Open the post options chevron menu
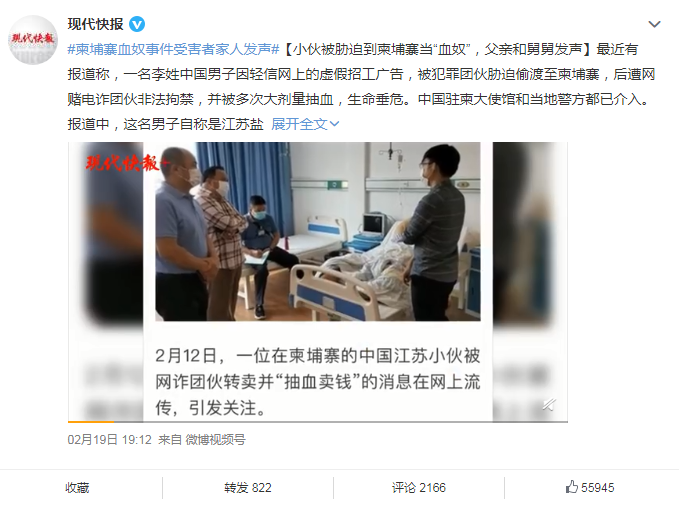Image resolution: width=679 pixels, height=506 pixels. (x=654, y=24)
